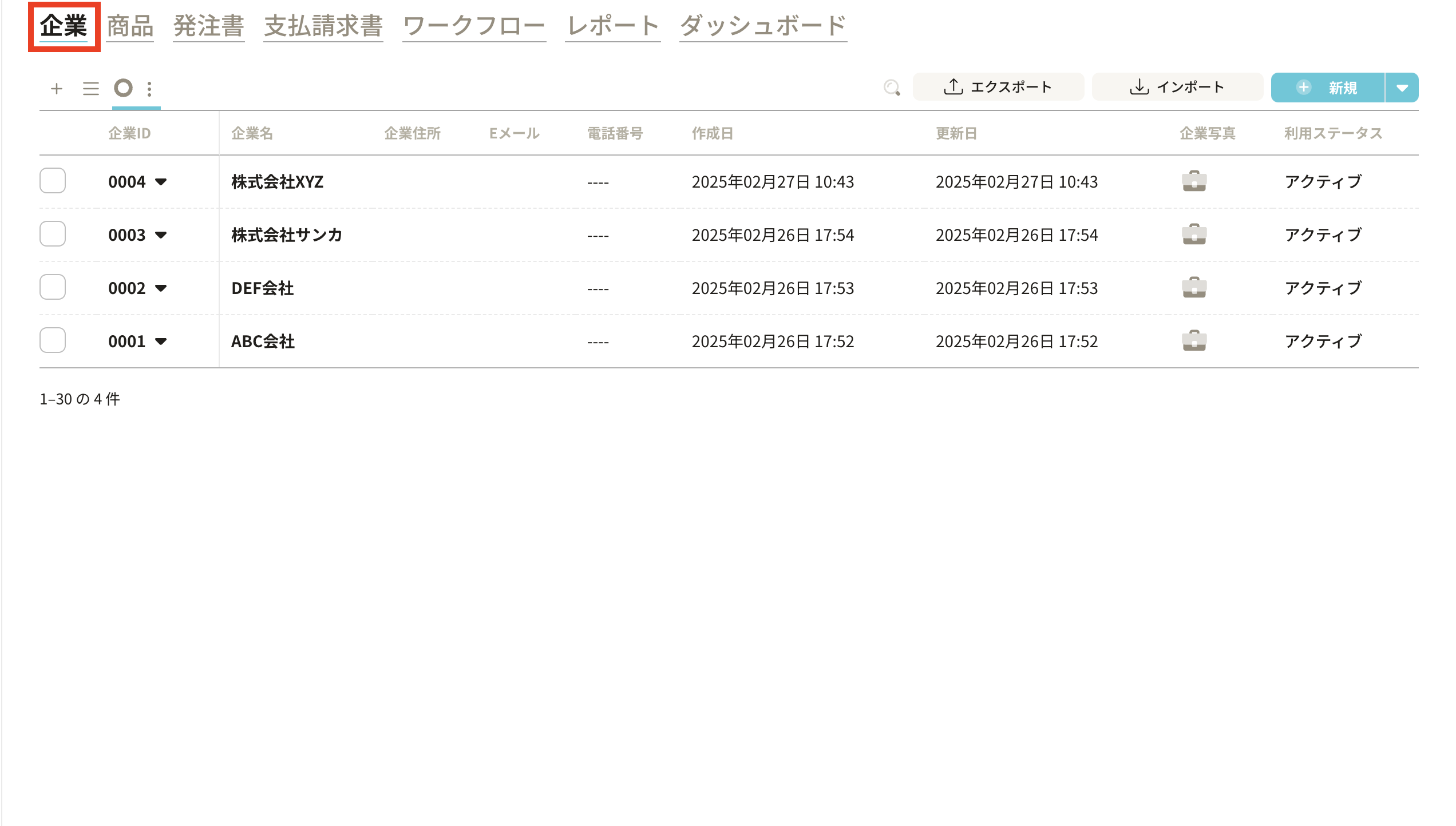Screen dimensions: 1456x826
Task: Open briefcase photo for 株式会社XYZ
Action: (1194, 181)
